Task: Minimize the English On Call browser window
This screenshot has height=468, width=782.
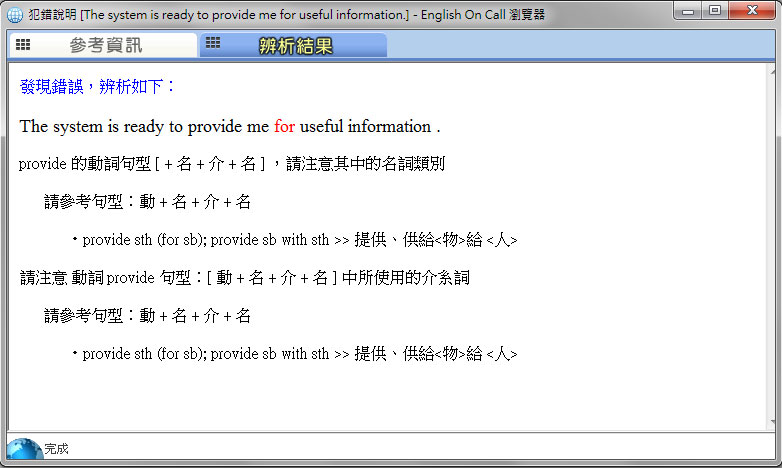Action: pyautogui.click(x=688, y=10)
